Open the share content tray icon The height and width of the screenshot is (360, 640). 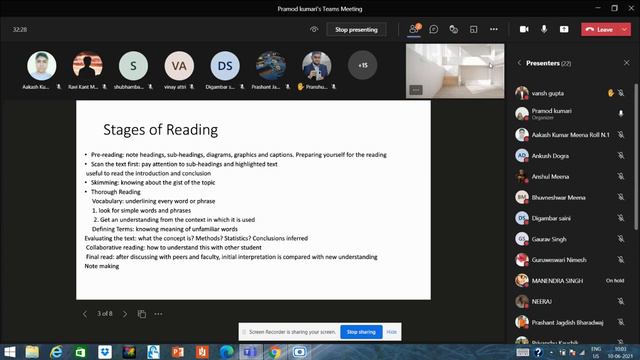564,29
